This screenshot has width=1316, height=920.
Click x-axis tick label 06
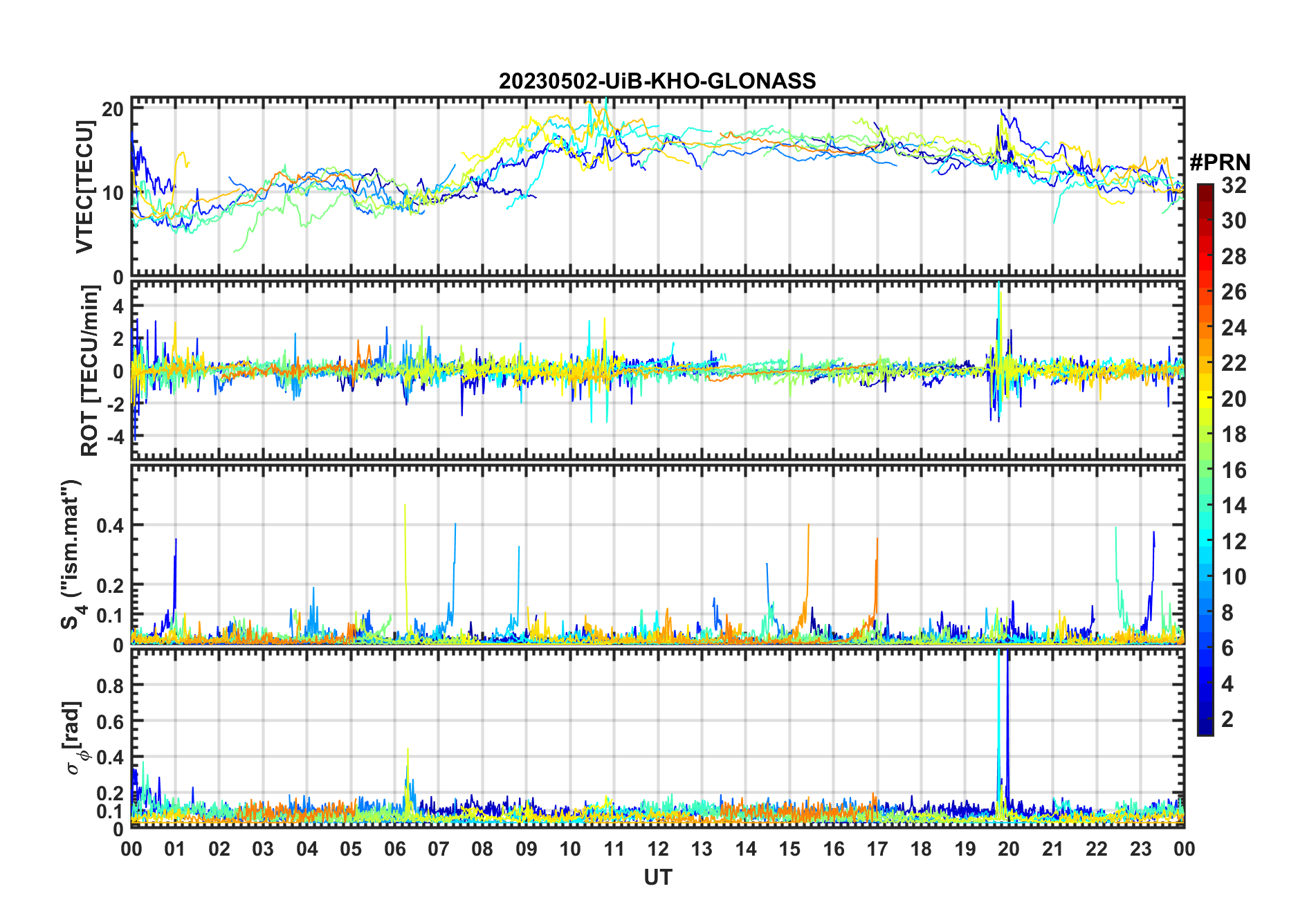tap(395, 849)
